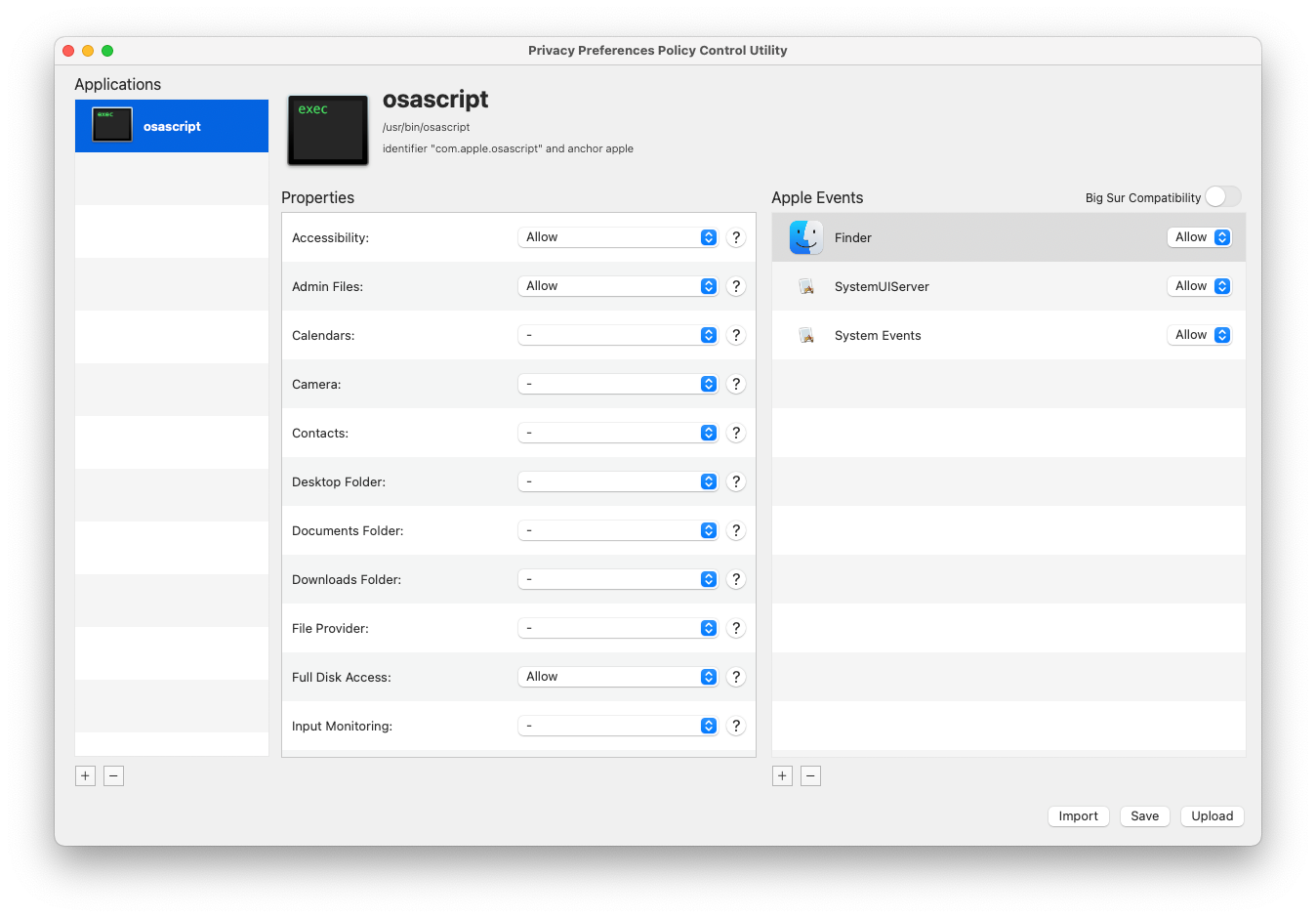Remove selected Apple Event with minus button
Screen dimensions: 1316x918
pos(810,775)
